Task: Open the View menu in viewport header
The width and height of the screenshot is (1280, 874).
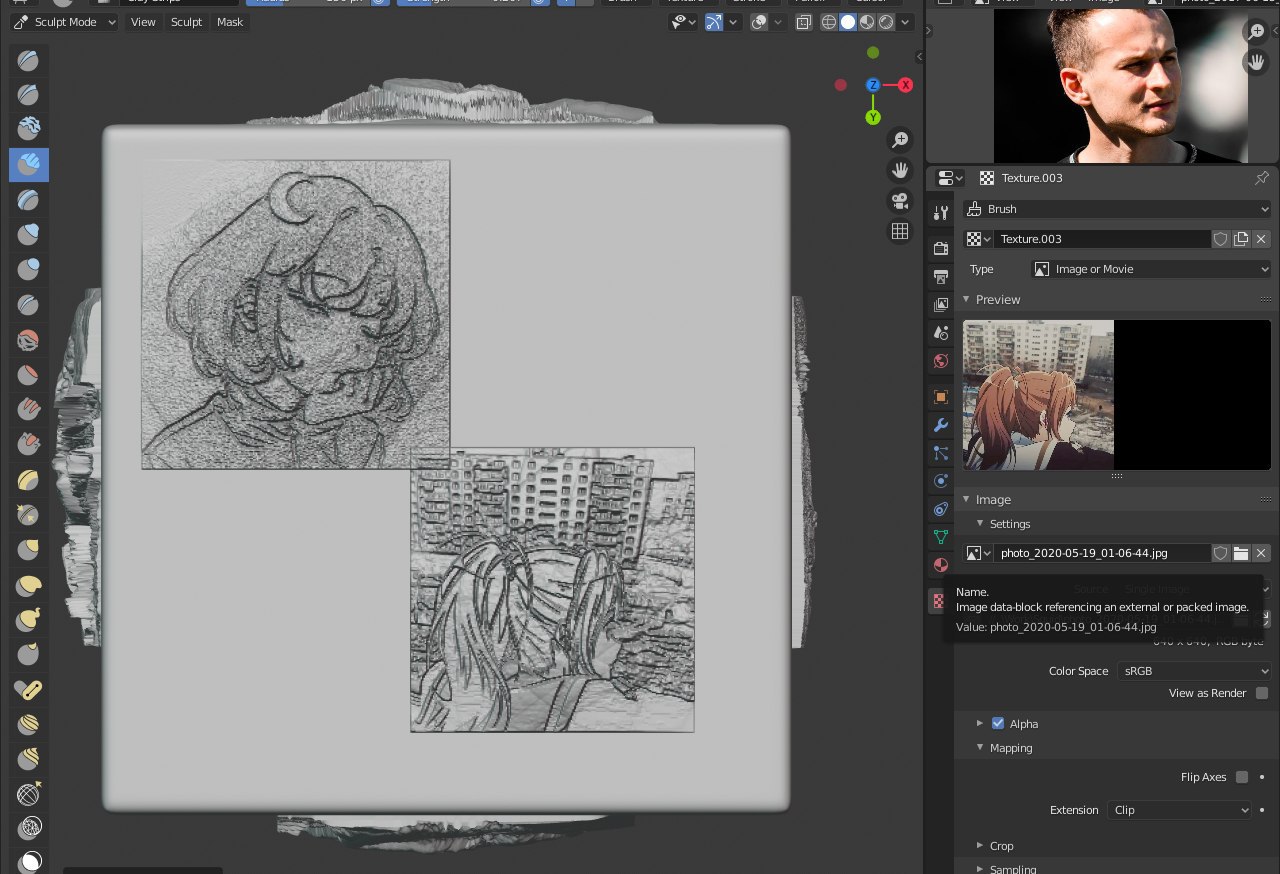Action: point(143,22)
